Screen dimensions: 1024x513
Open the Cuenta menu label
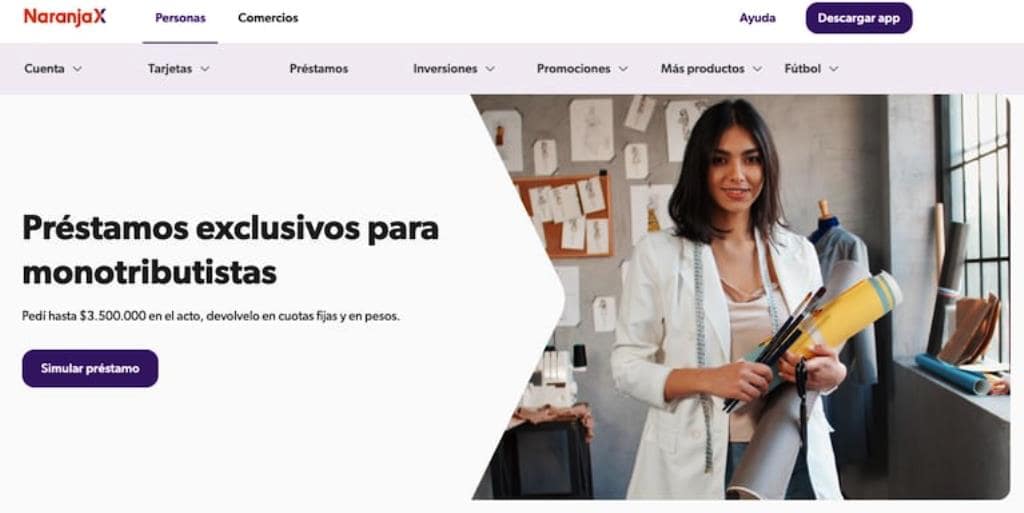point(44,69)
